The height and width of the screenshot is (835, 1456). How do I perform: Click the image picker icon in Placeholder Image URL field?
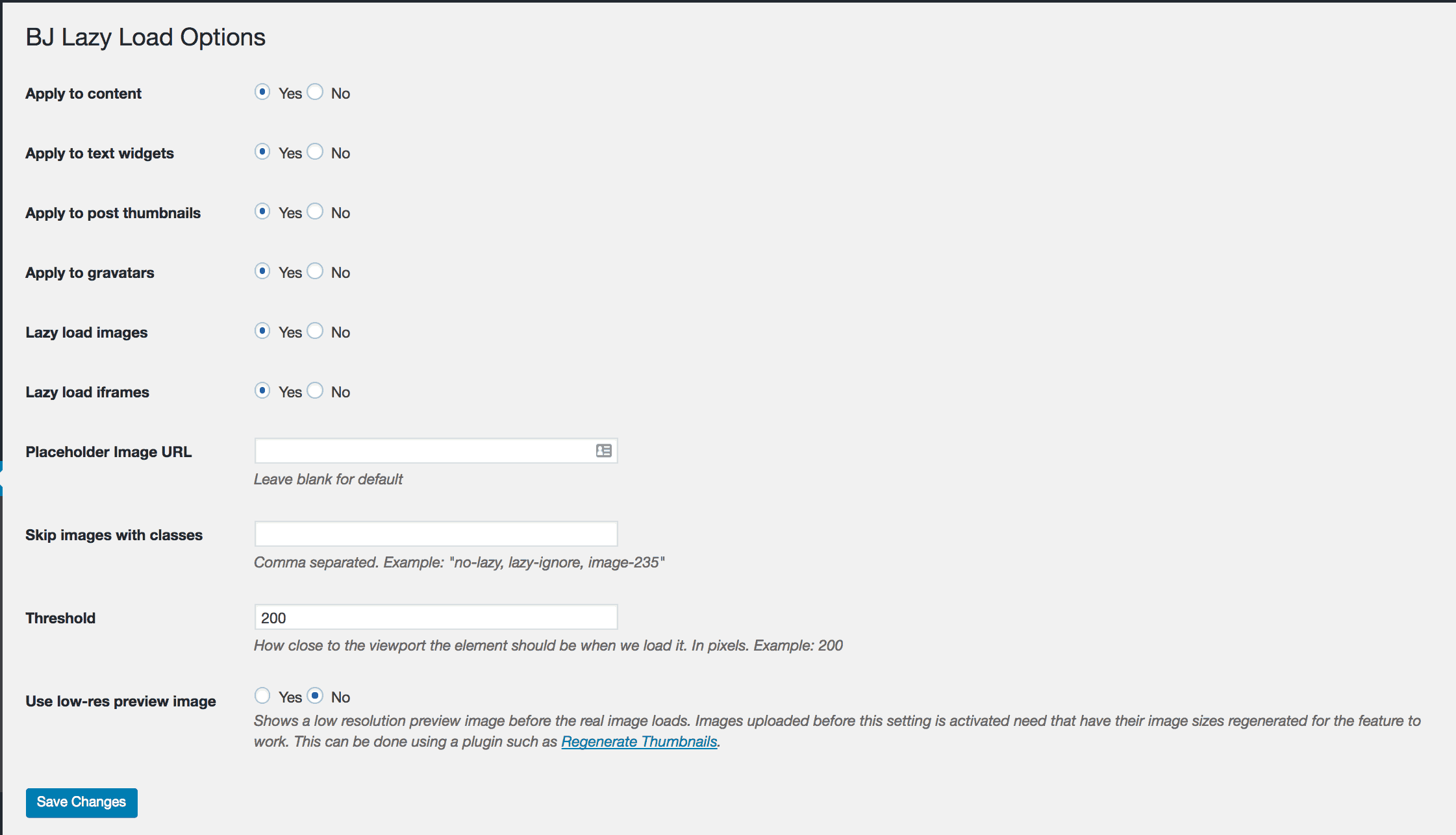tap(602, 450)
